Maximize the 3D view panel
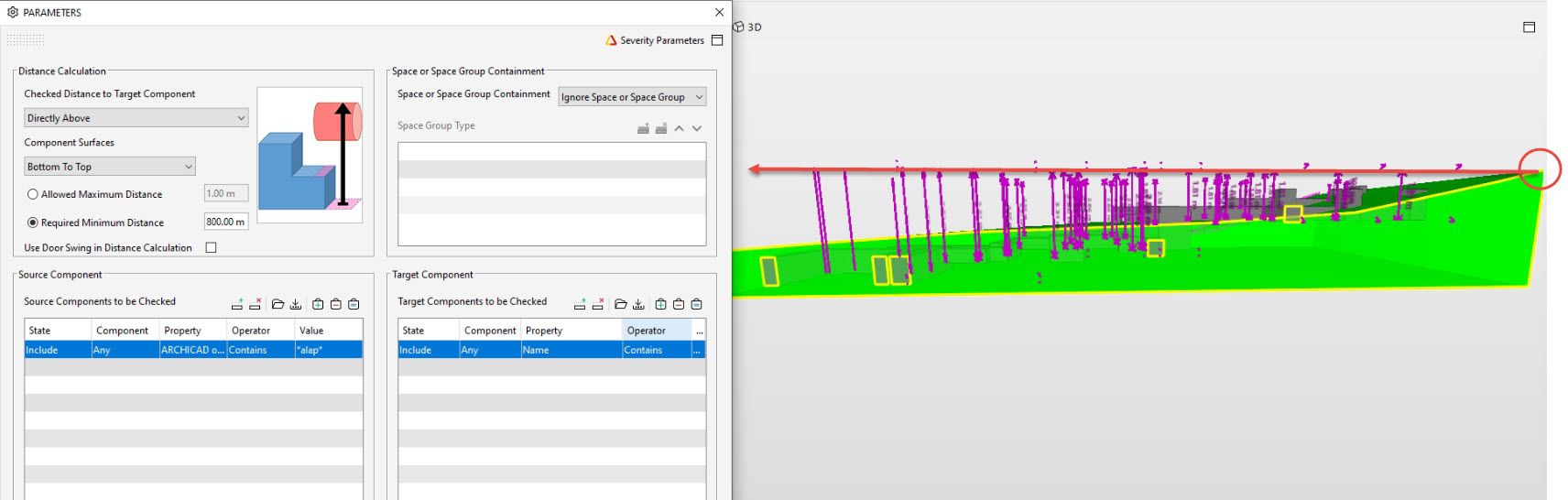This screenshot has height=500, width=1568. pyautogui.click(x=1529, y=27)
